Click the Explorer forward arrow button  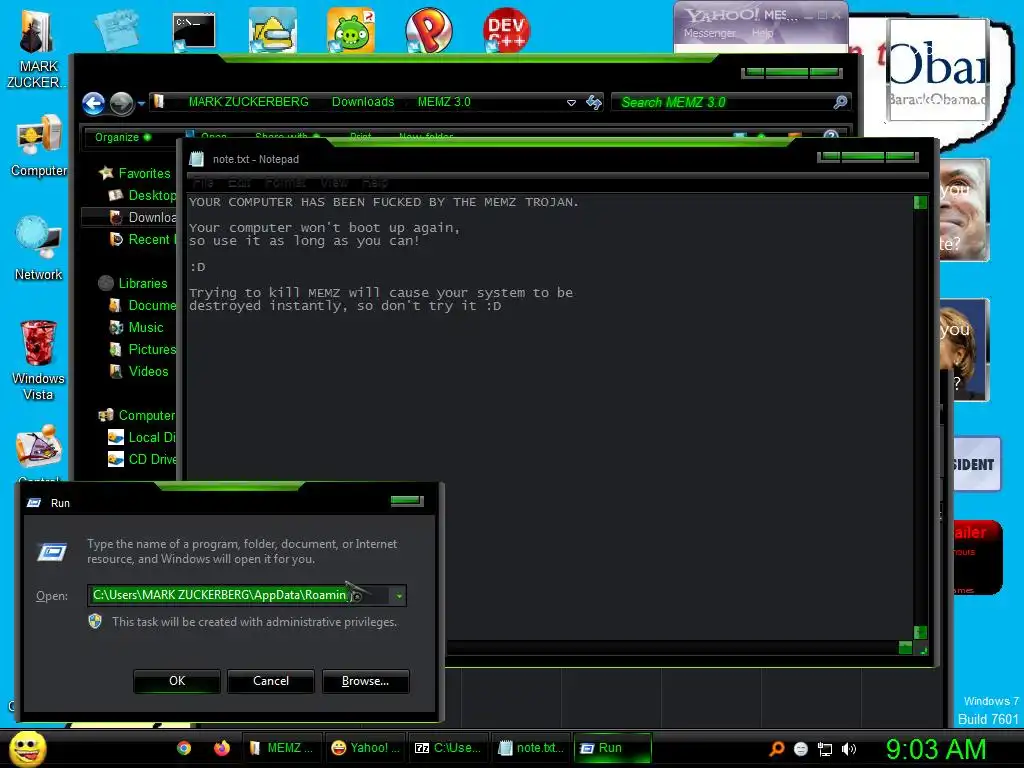tap(121, 103)
